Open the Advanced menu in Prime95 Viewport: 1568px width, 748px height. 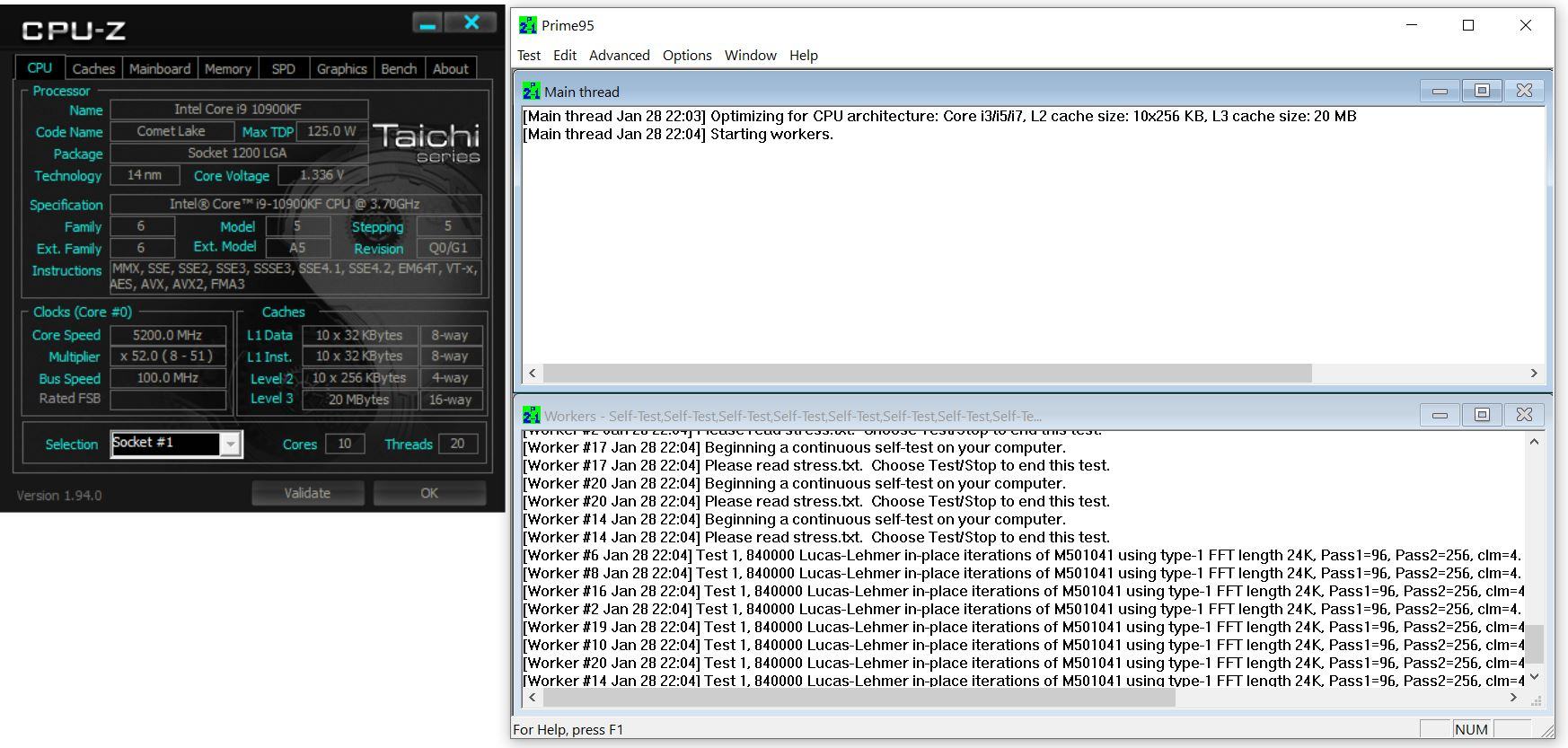[x=620, y=56]
